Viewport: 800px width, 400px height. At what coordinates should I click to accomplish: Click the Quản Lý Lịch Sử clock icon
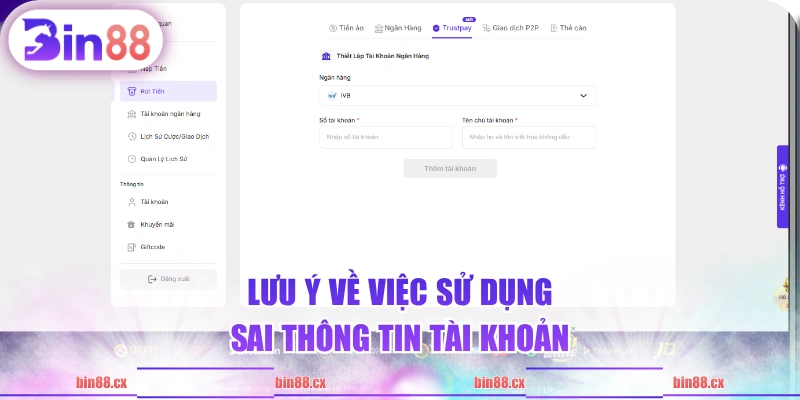(132, 159)
